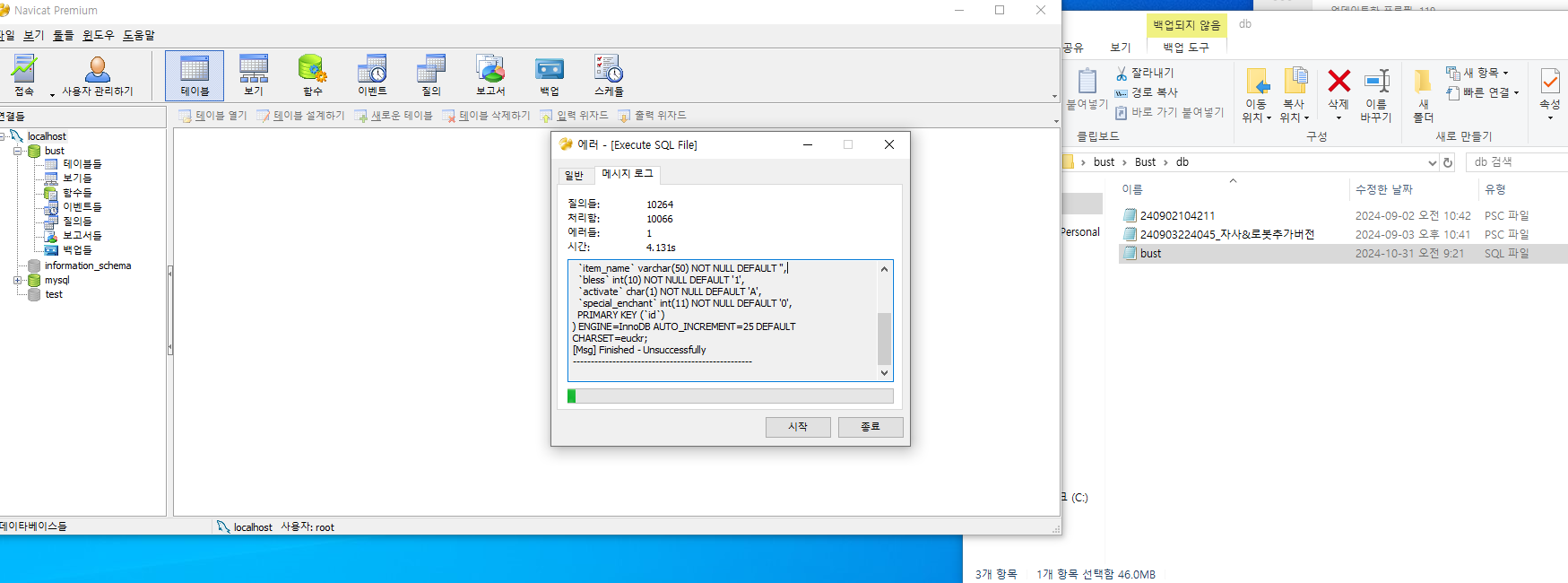Click Design Table (테이블 설계하기)
Viewport: 1568px width, 583px height.
[300, 116]
